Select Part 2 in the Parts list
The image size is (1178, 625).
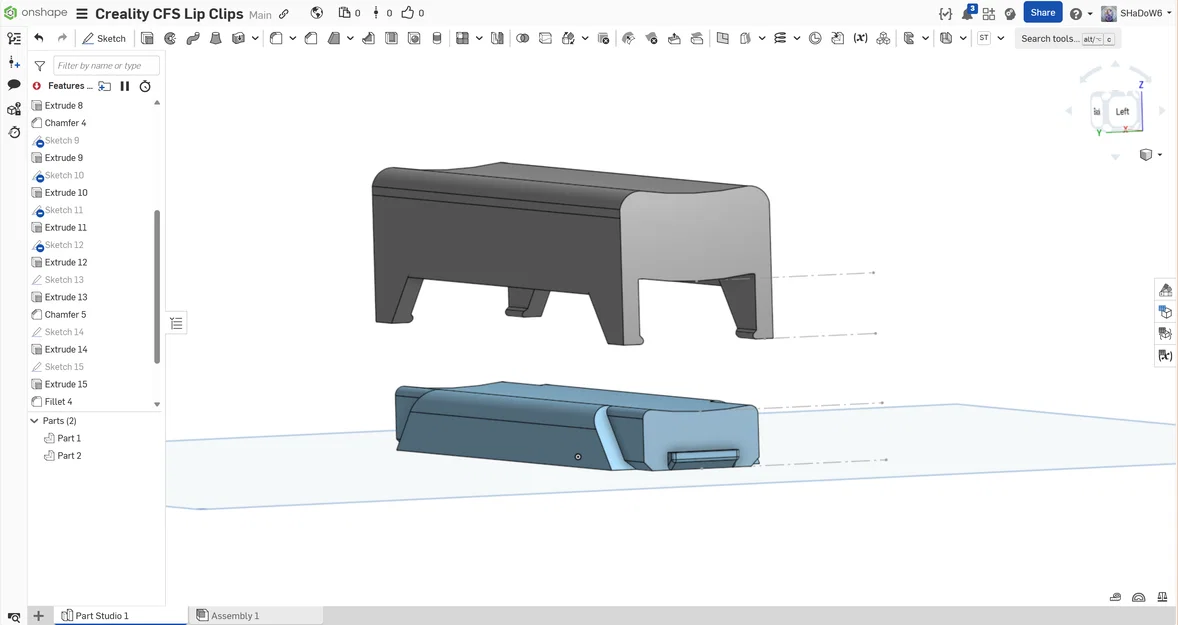(68, 455)
